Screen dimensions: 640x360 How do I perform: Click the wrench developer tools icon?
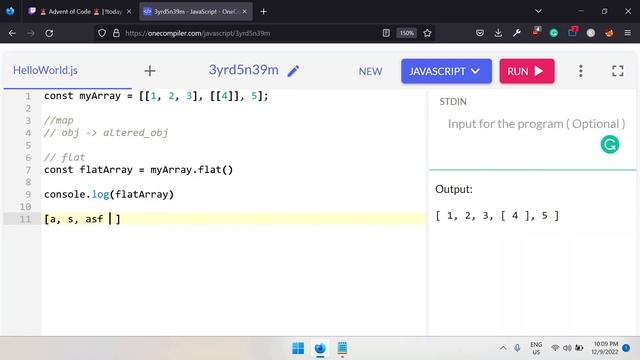click(517, 33)
